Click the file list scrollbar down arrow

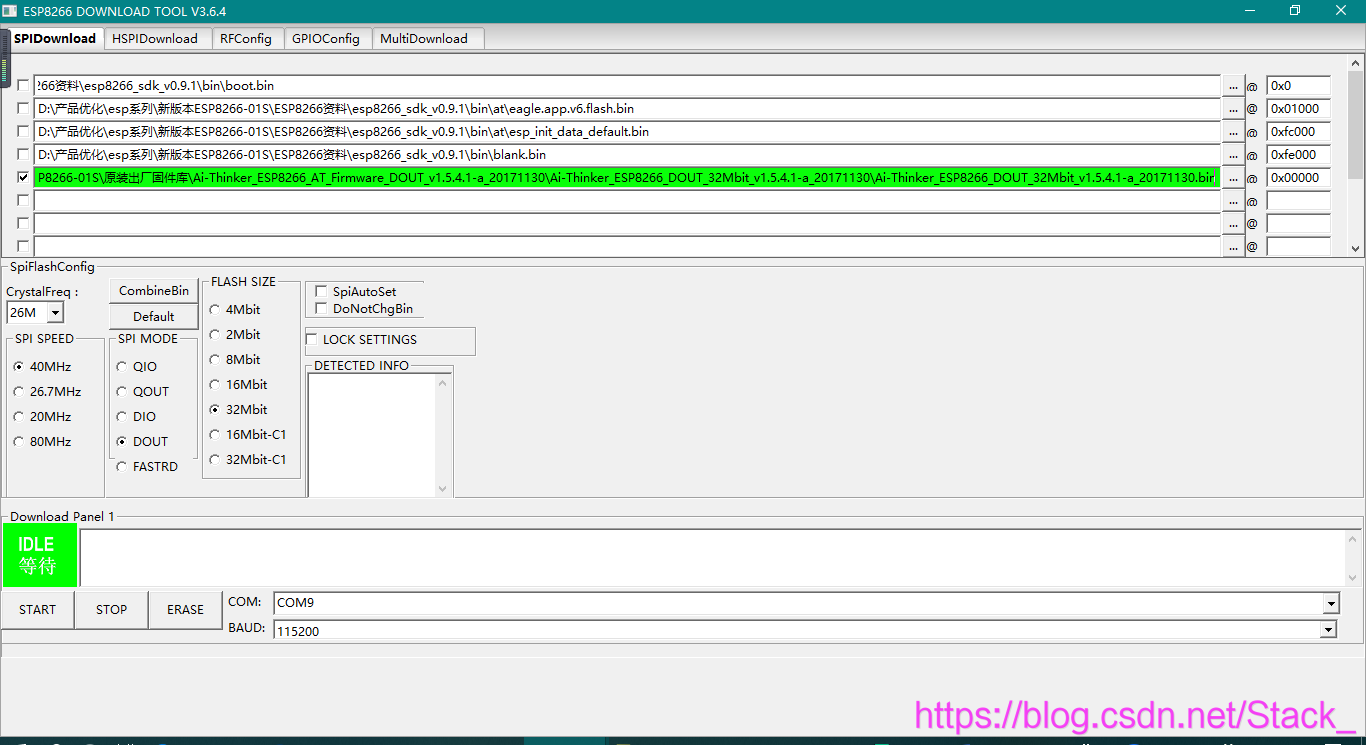pos(1355,248)
